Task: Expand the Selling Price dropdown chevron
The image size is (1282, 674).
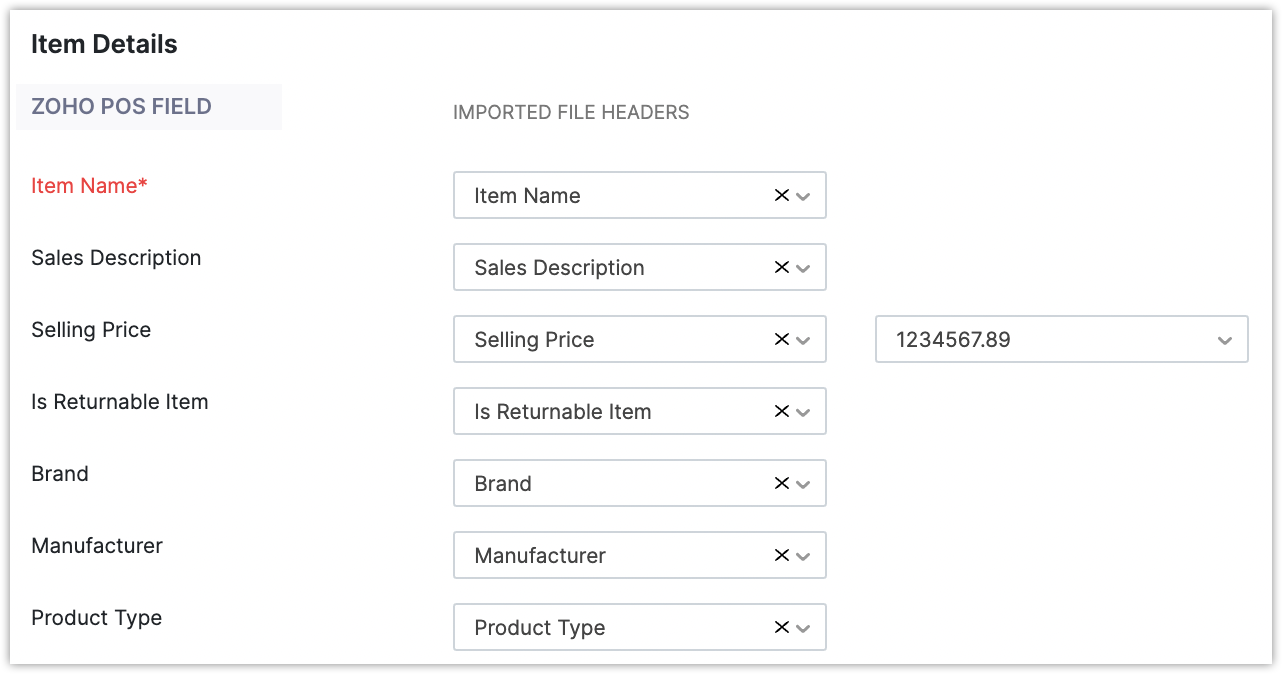Action: (x=803, y=341)
